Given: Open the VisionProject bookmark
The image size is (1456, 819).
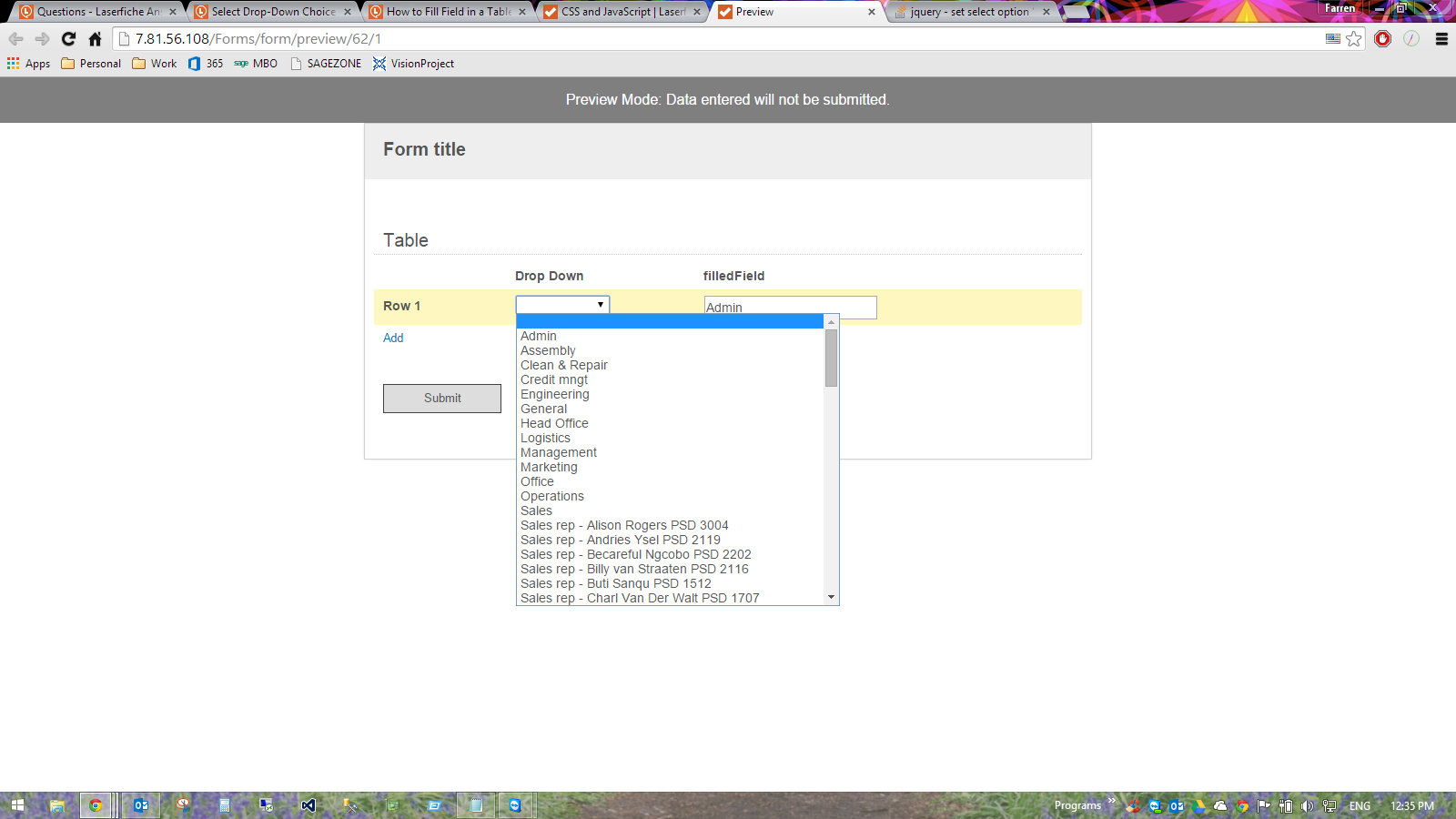Looking at the screenshot, I should click(413, 64).
